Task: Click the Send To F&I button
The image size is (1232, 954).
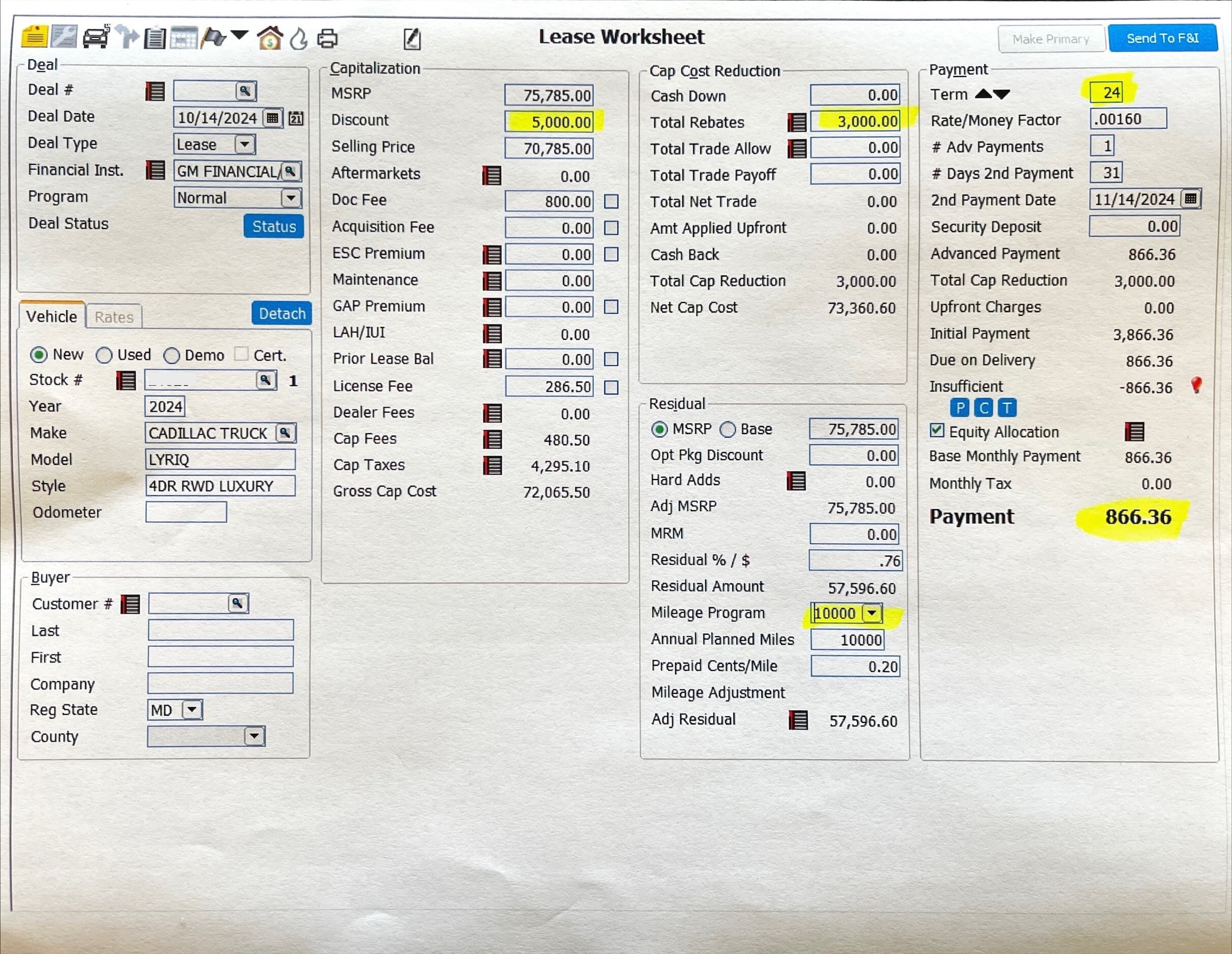Action: tap(1163, 38)
